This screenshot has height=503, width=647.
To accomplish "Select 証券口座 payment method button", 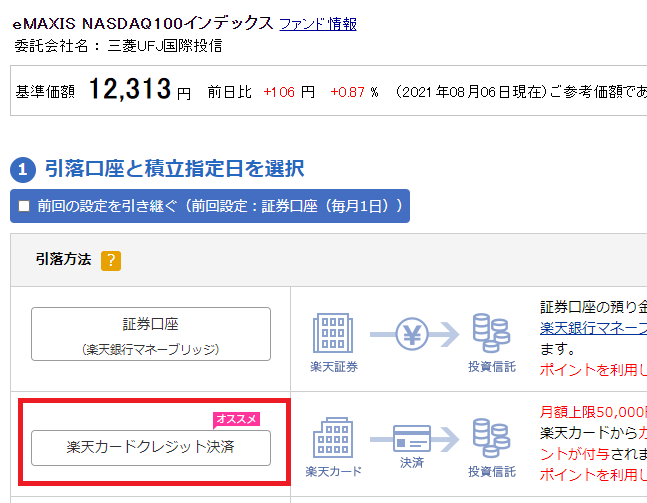I will [151, 334].
